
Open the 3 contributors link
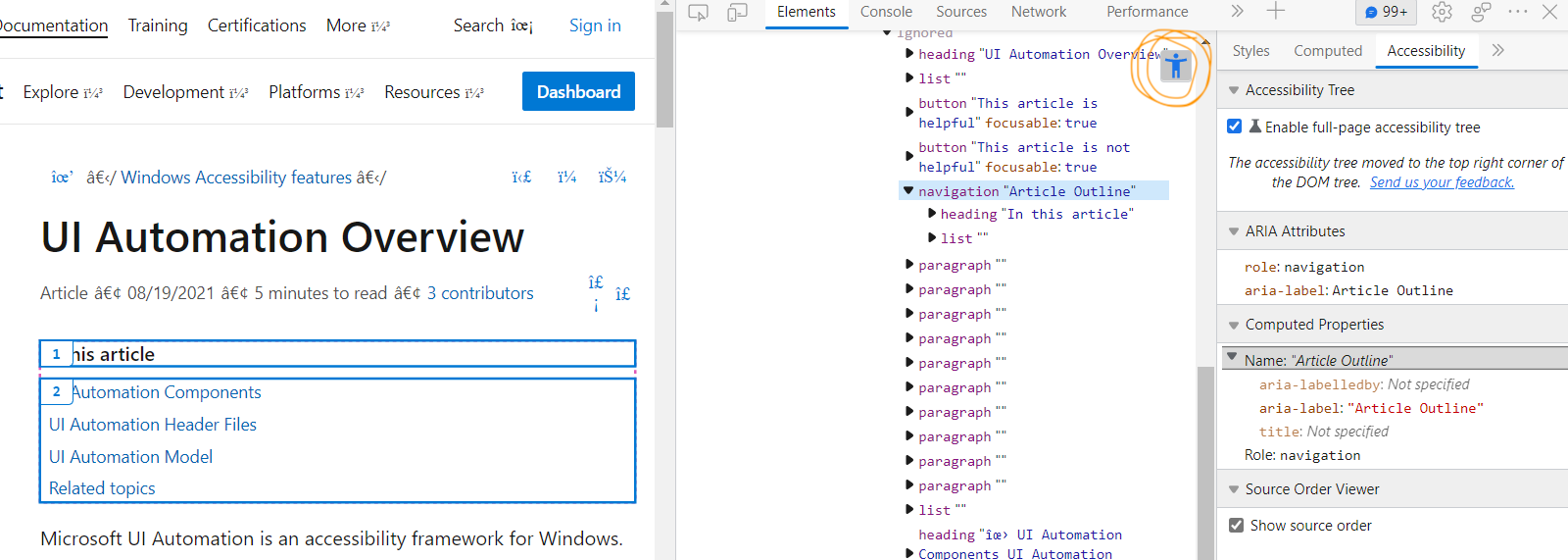[480, 293]
